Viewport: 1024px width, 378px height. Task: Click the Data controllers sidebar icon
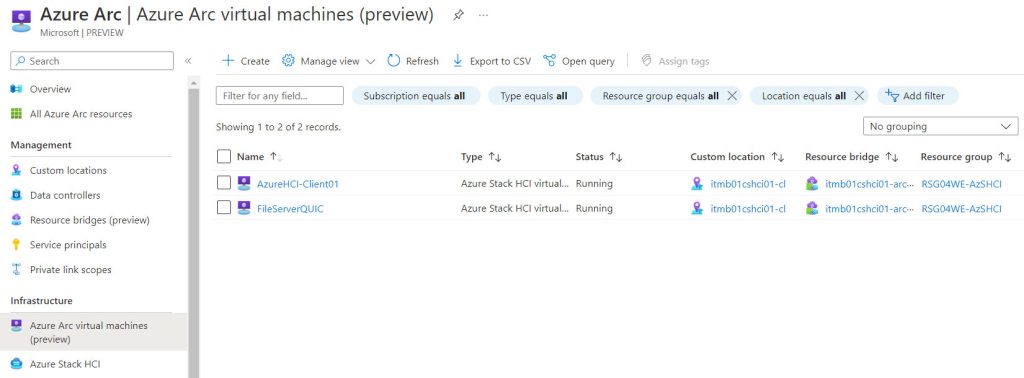pos(17,195)
